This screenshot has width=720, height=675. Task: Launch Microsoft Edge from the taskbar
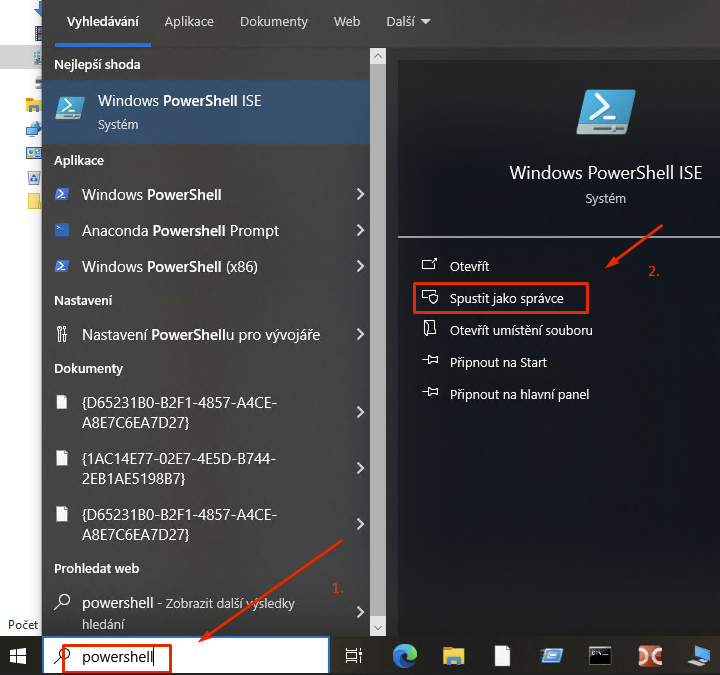coord(405,656)
